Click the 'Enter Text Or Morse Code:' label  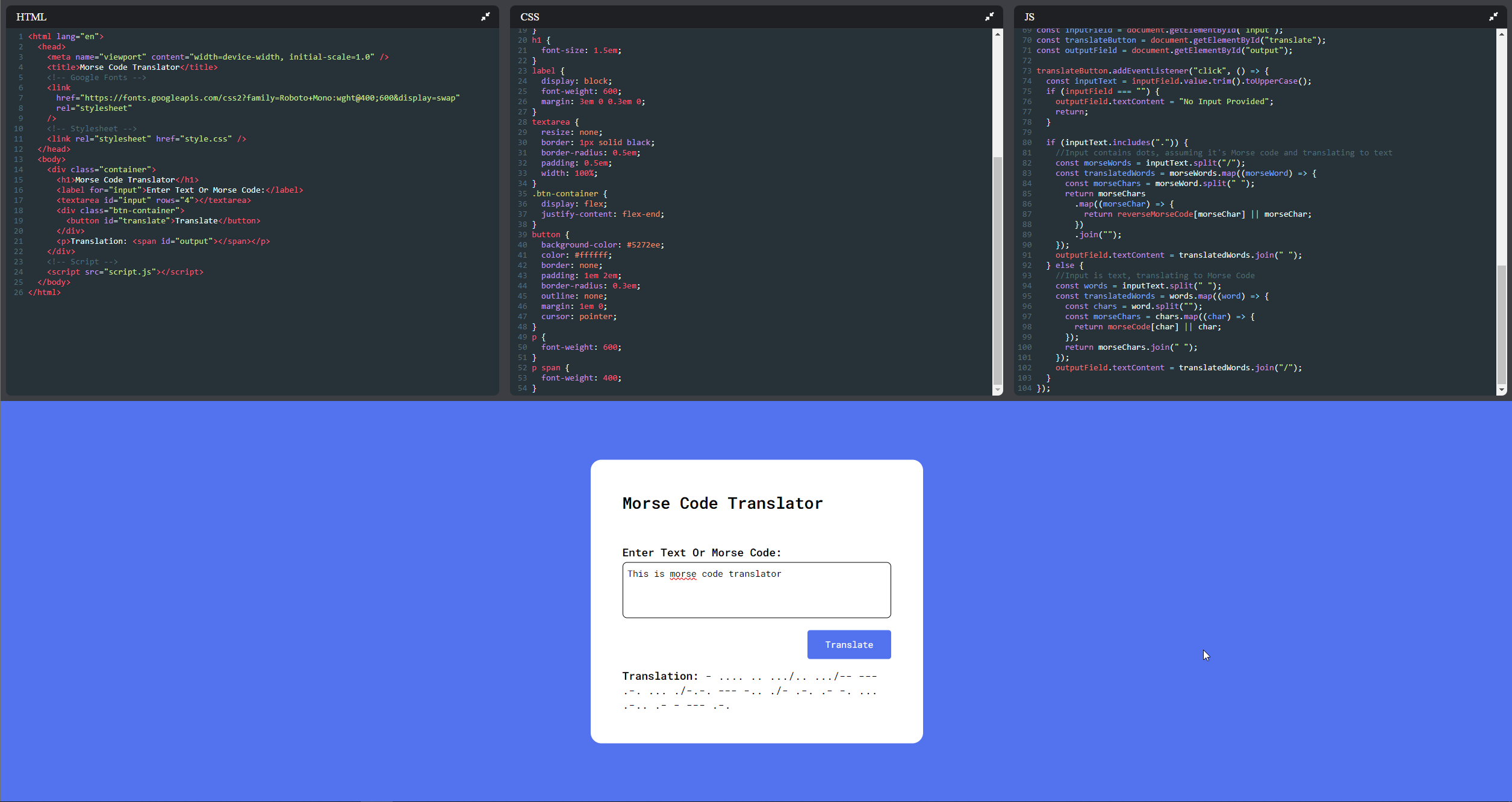[x=702, y=553]
